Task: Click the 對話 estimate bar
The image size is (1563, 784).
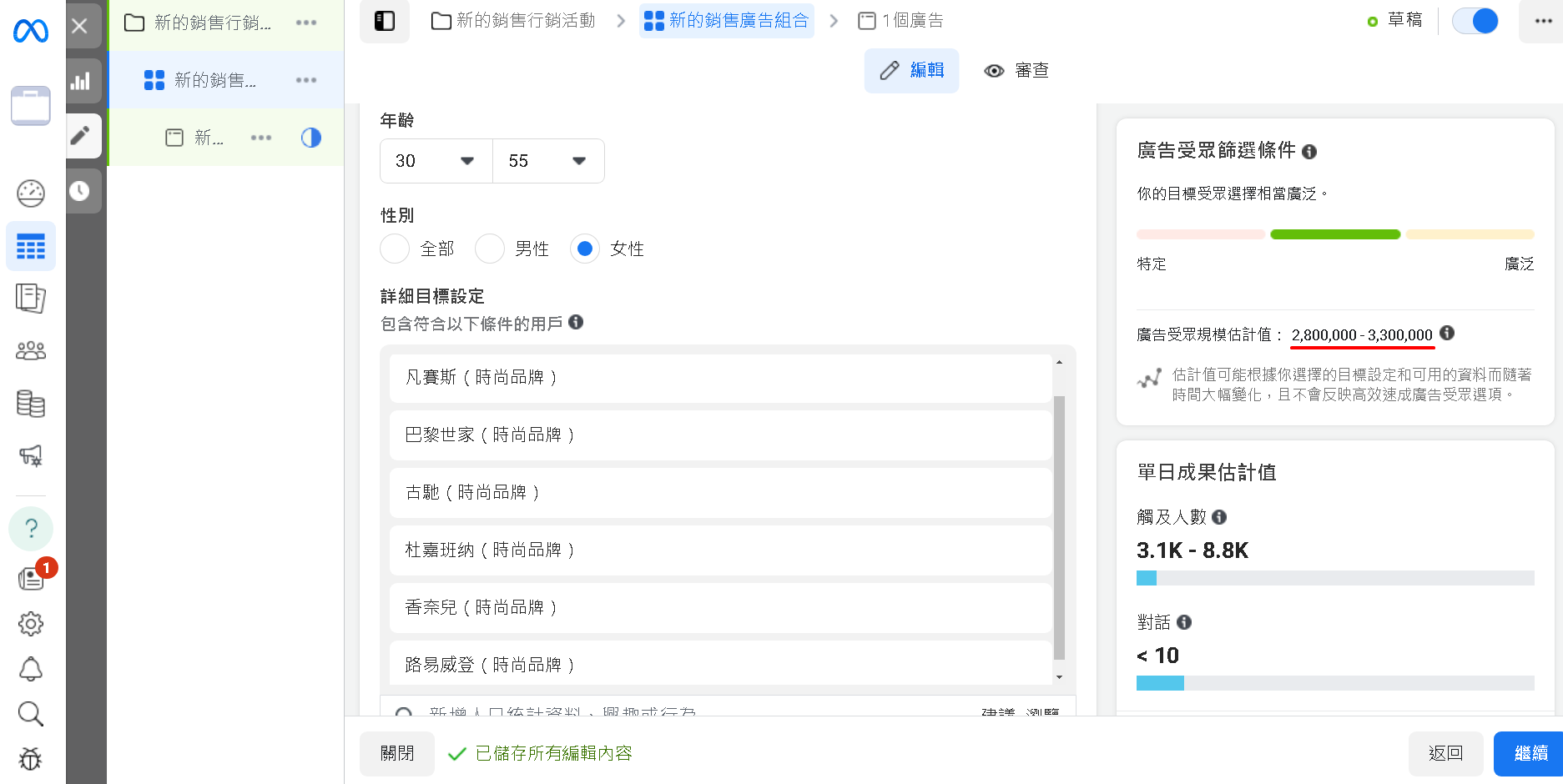Action: tap(1335, 683)
